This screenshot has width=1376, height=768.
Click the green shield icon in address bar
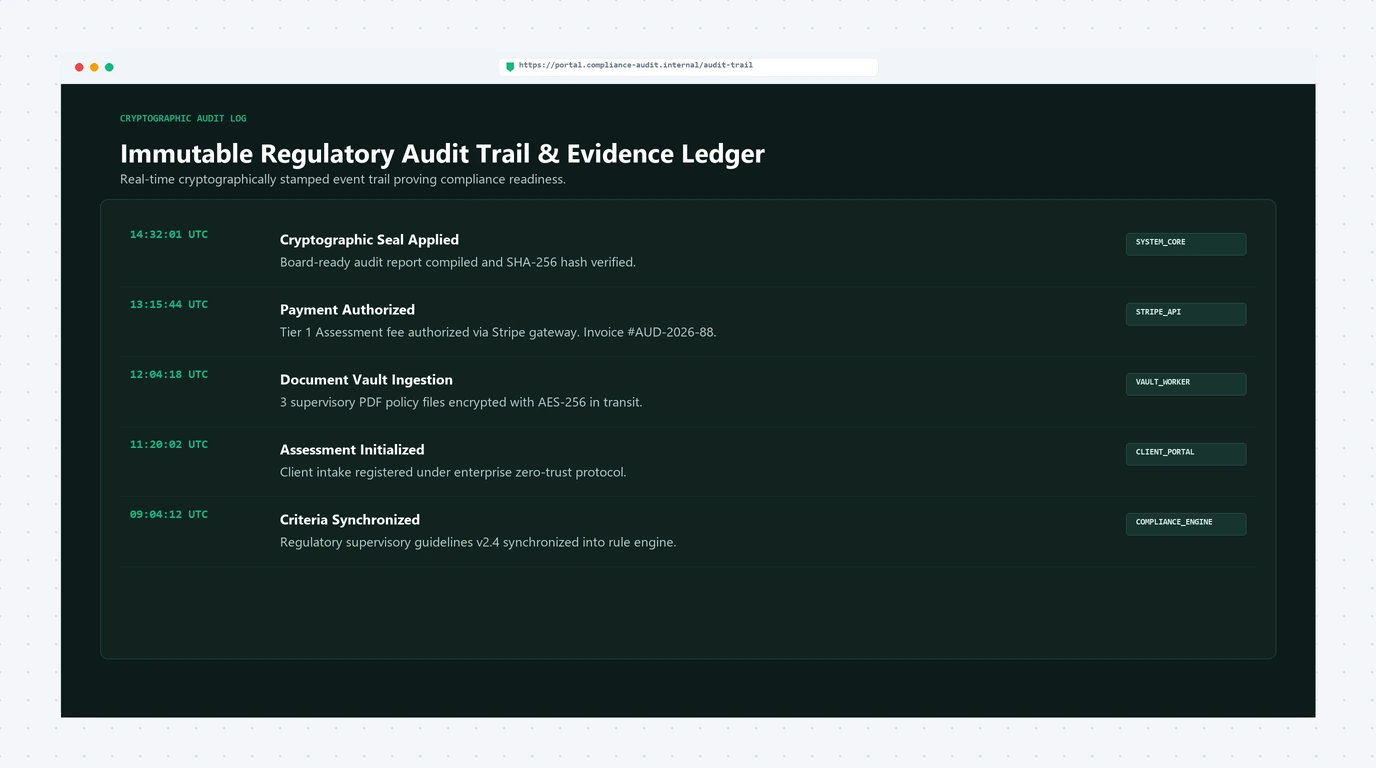(x=510, y=67)
